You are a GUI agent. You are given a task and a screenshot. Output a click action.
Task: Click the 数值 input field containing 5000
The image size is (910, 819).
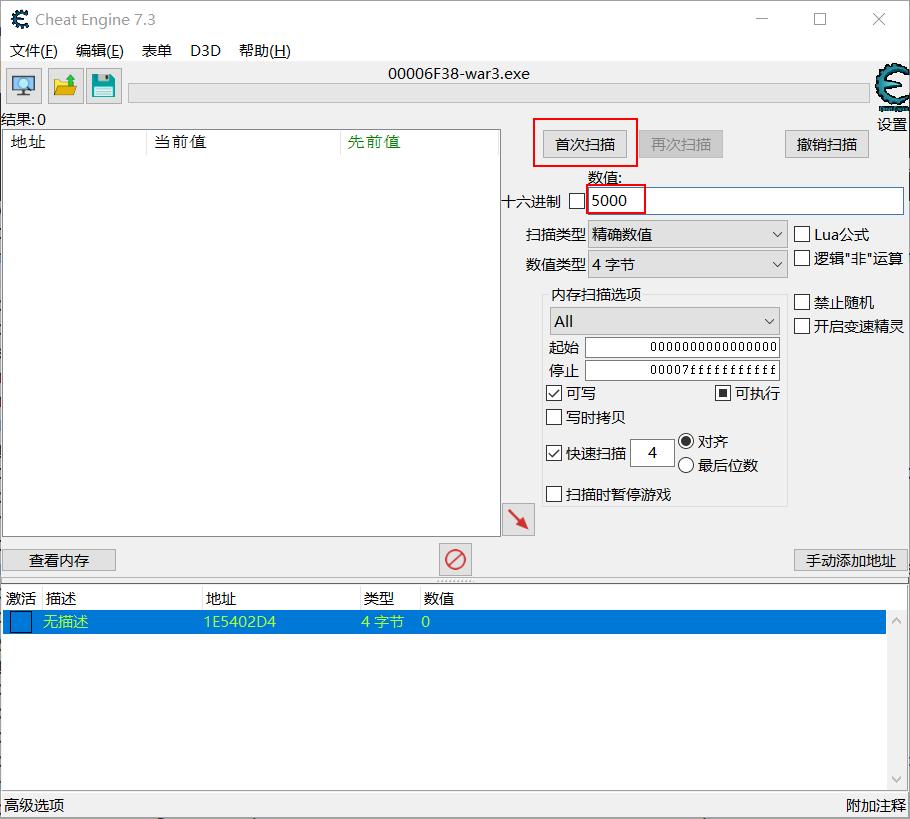point(744,201)
